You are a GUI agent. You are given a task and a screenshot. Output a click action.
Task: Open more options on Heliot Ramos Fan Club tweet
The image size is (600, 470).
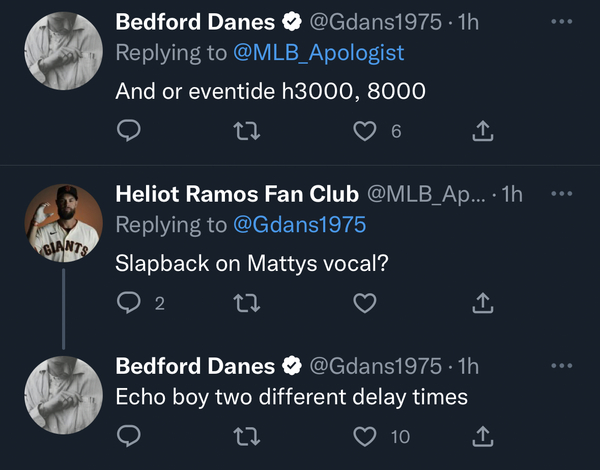[562, 194]
